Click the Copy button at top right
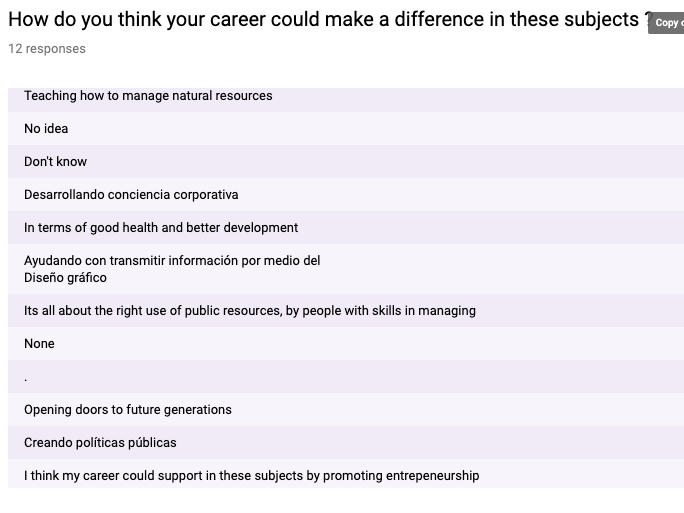 click(667, 22)
